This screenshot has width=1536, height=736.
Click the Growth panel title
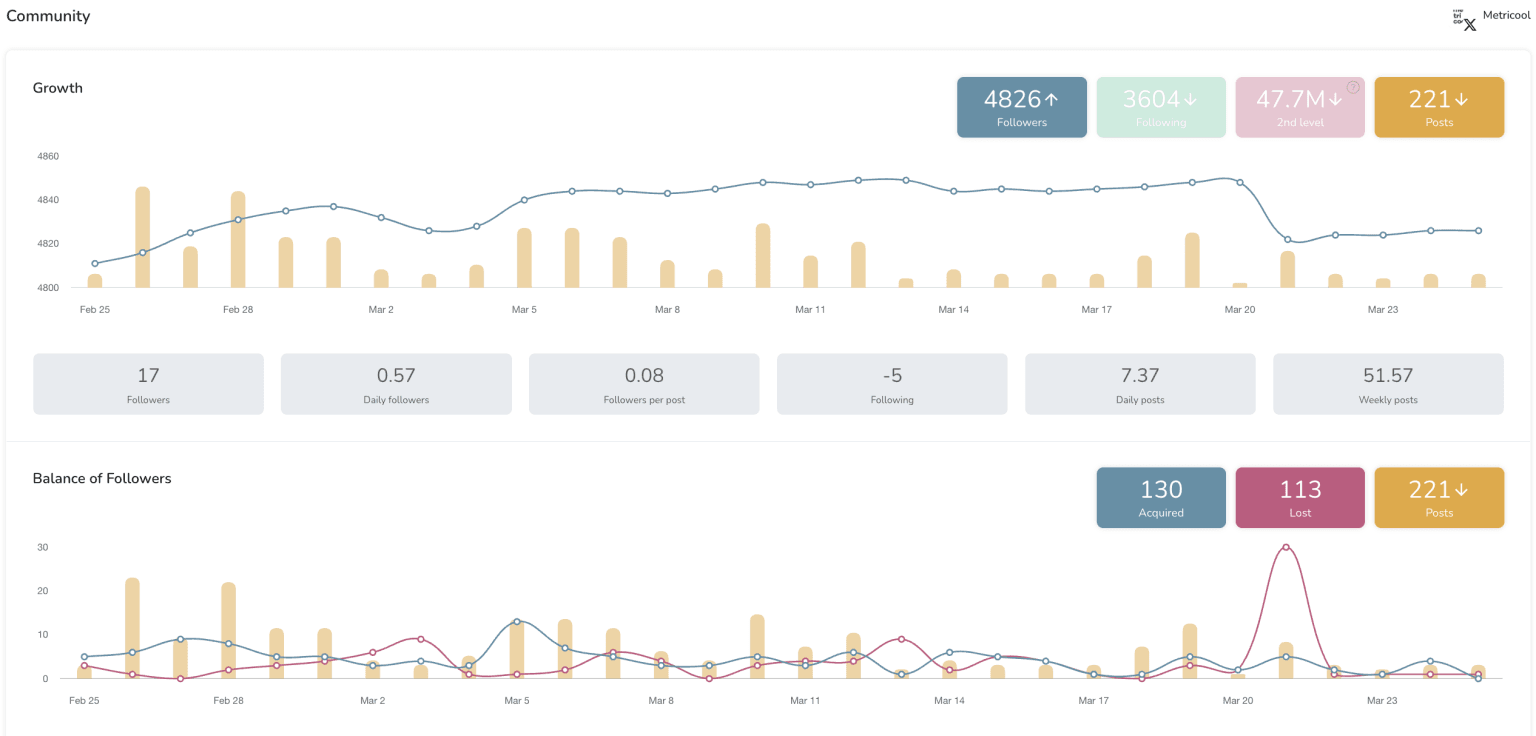(x=57, y=88)
